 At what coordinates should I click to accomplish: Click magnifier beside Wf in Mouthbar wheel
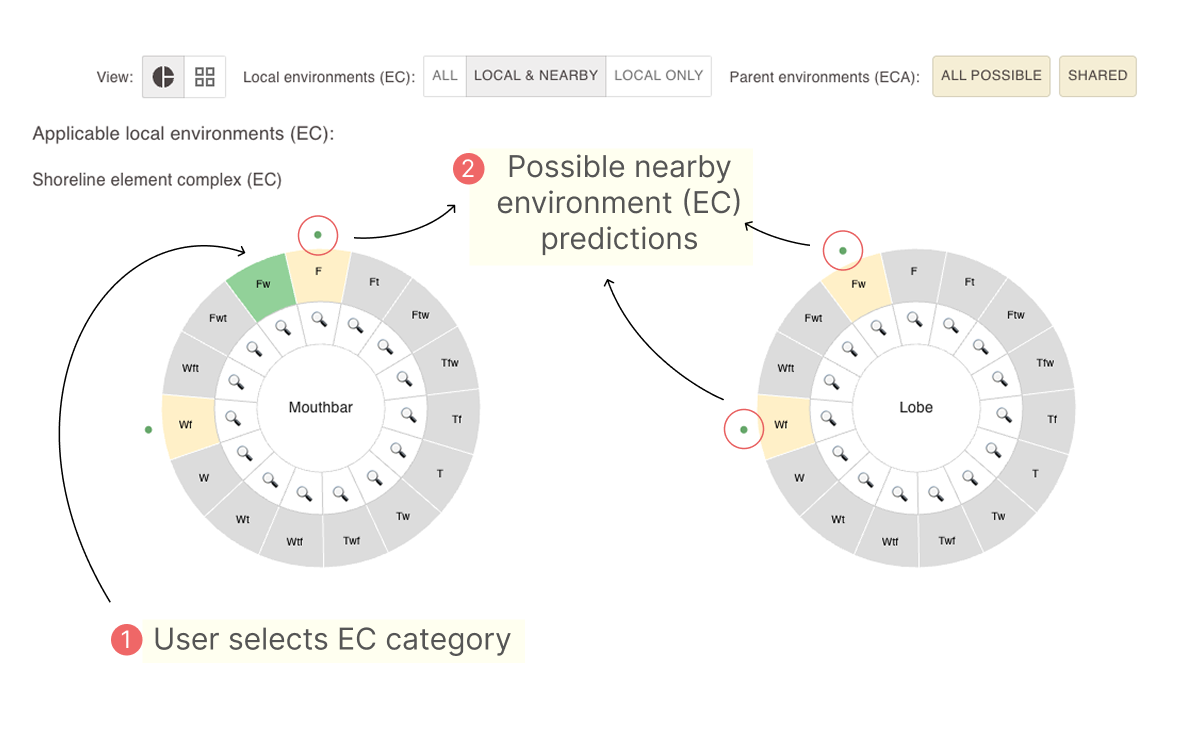(232, 418)
